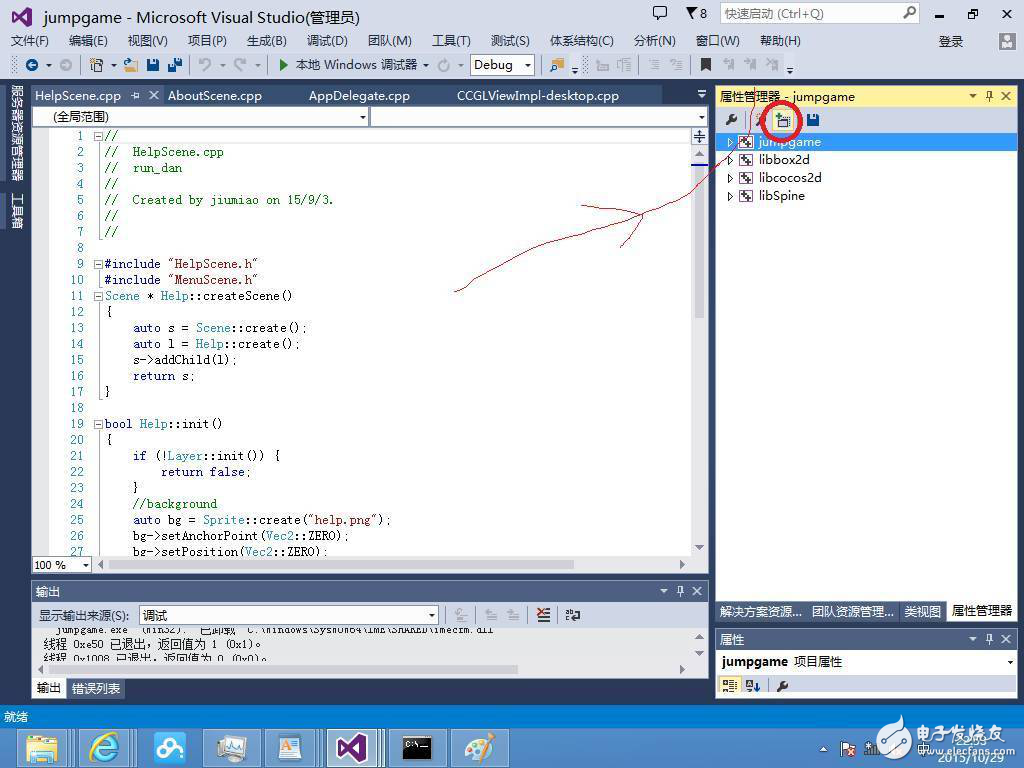Pin the HelpScene.cpp tab
This screenshot has height=768, width=1024.
point(136,96)
